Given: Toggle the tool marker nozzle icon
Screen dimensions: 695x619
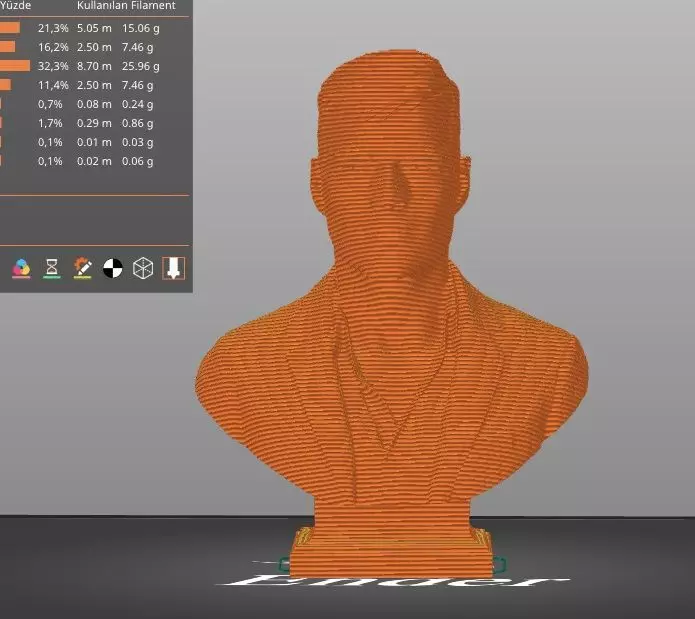Looking at the screenshot, I should click(x=173, y=268).
